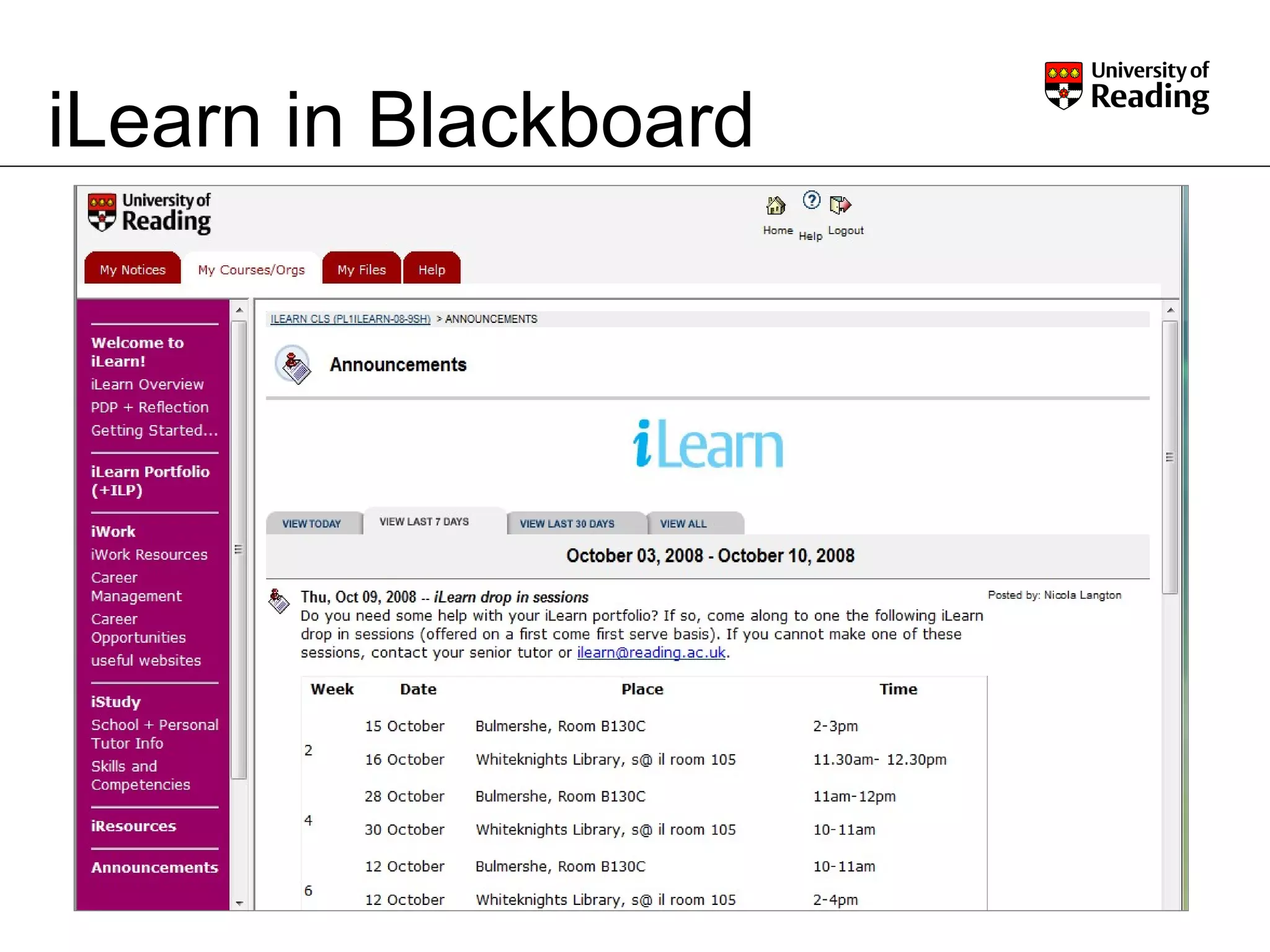The height and width of the screenshot is (952, 1270).
Task: Click 'October 03, 2008 - October 10, 2008' heading
Action: tap(711, 555)
